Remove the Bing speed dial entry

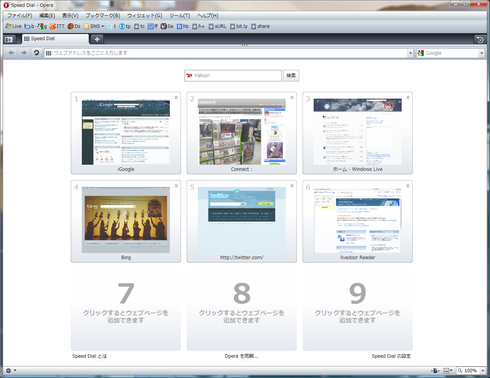(x=176, y=186)
